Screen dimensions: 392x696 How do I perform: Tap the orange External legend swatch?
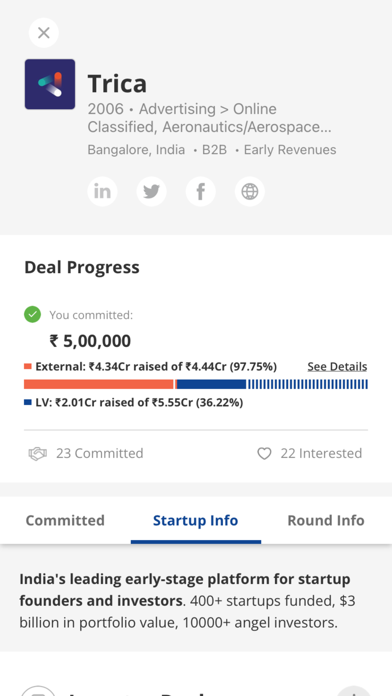[x=28, y=367]
